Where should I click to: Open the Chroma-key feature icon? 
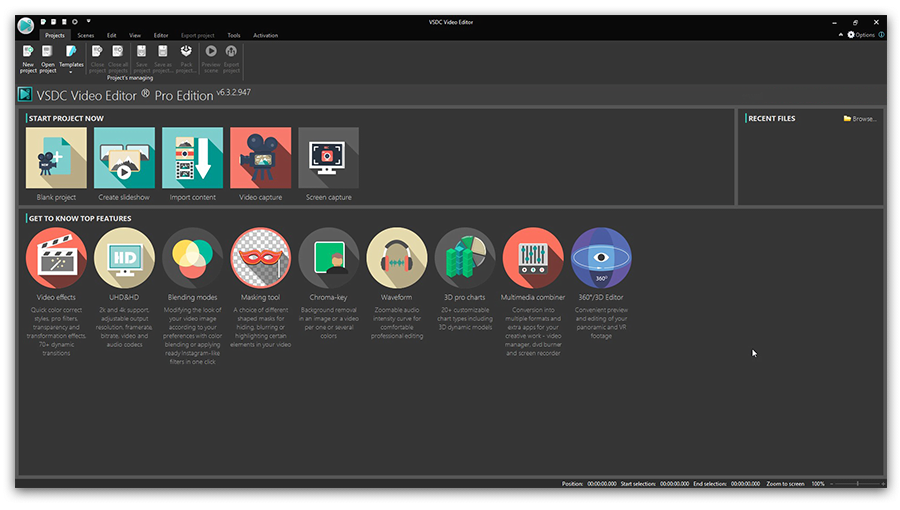(328, 258)
